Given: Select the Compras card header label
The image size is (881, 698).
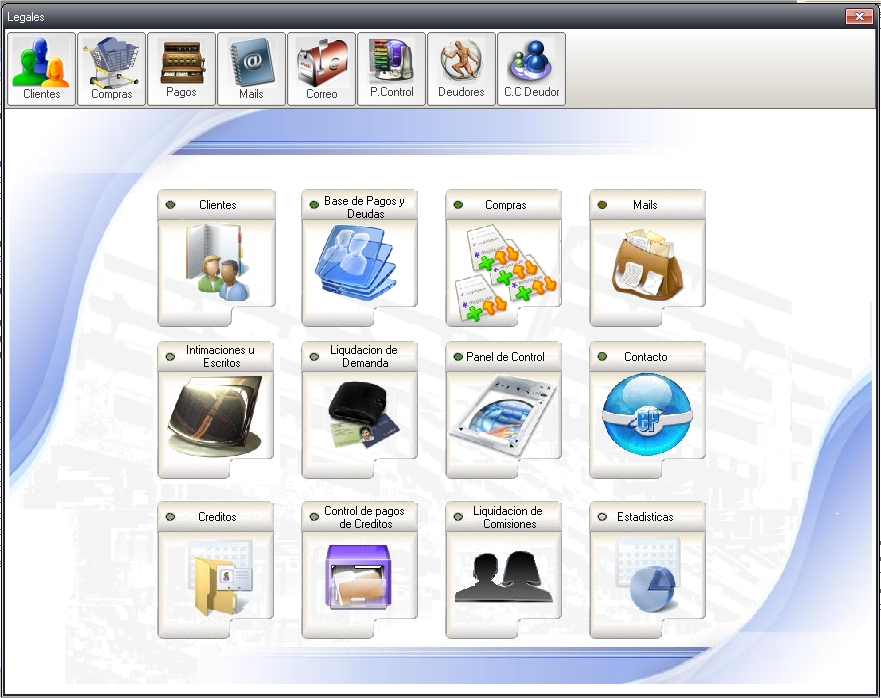Looking at the screenshot, I should (x=506, y=205).
